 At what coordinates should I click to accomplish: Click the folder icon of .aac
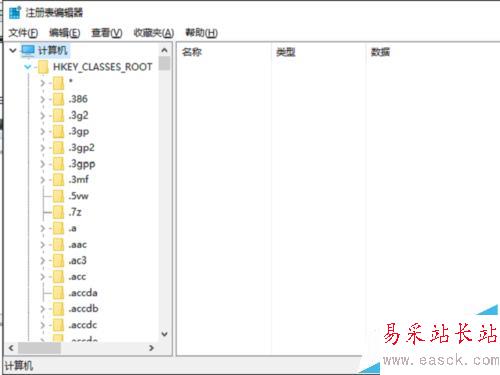coord(59,245)
